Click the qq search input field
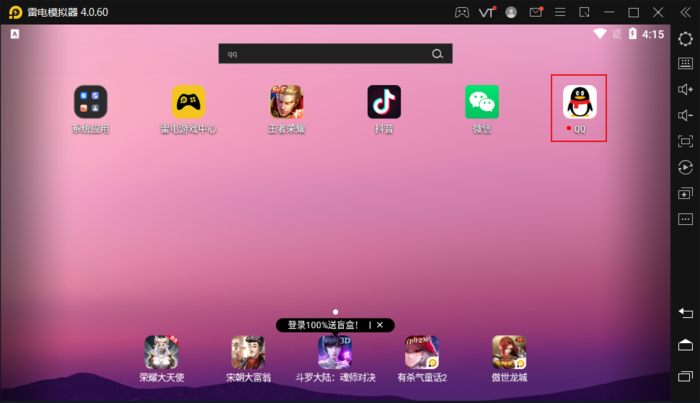This screenshot has height=403, width=700. (x=322, y=54)
